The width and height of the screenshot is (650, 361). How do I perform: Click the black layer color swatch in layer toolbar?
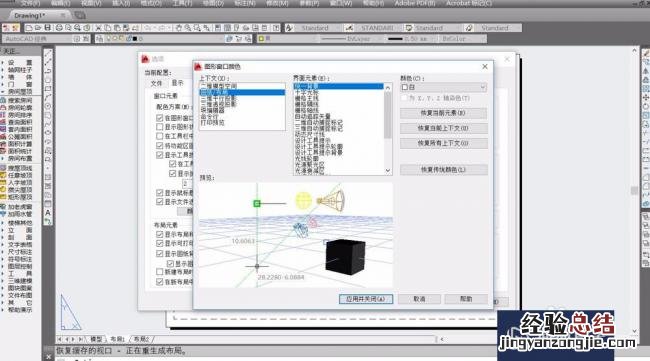[x=135, y=39]
